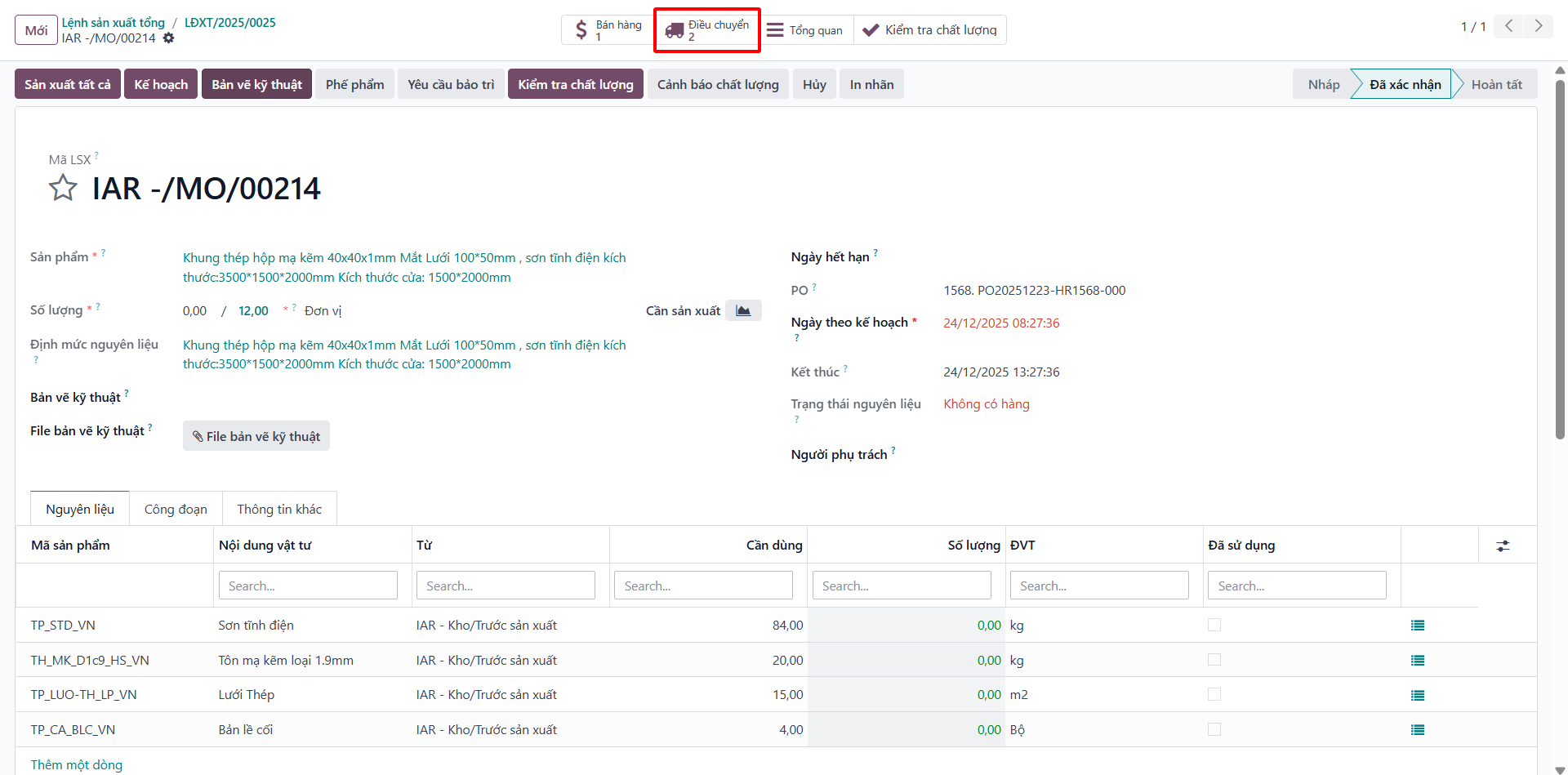
Task: Open details list icon for TP_STD_VN row
Action: coord(1418,626)
